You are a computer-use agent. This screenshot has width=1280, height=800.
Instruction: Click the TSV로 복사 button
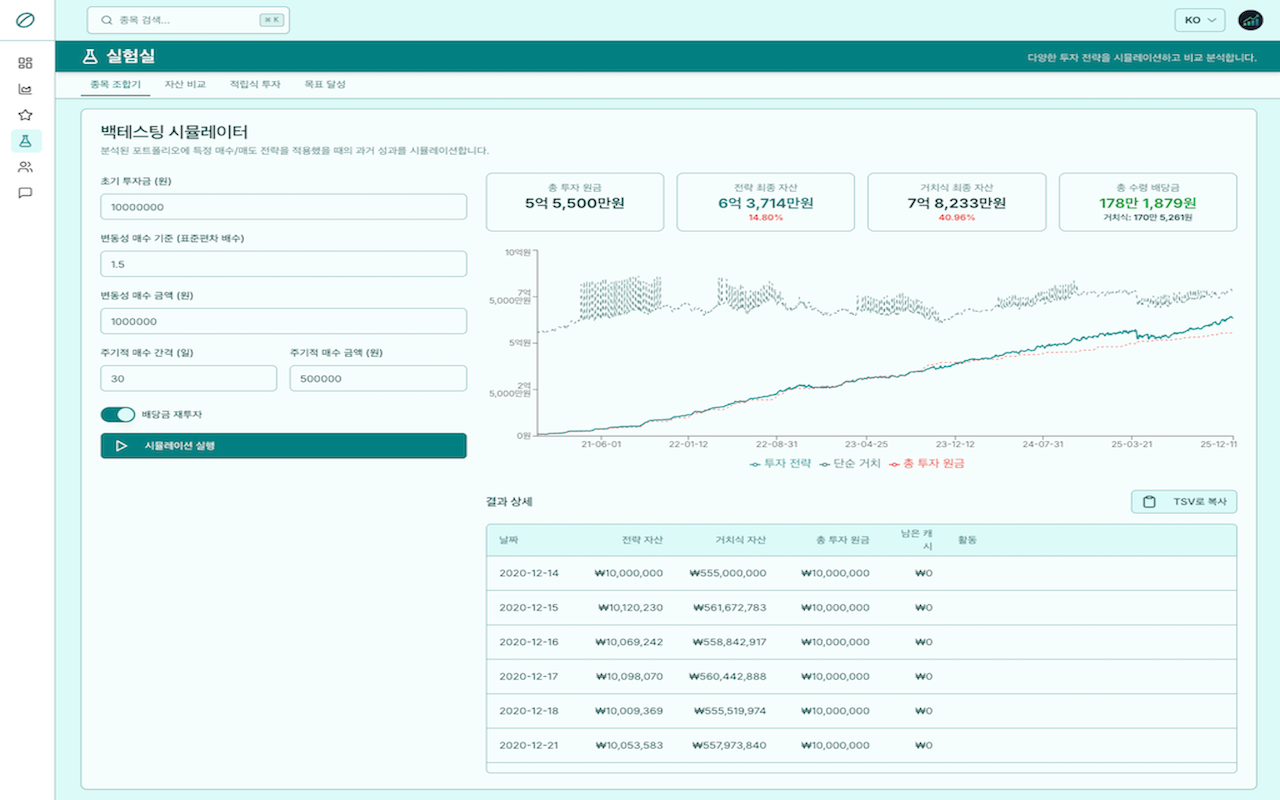pos(1184,502)
